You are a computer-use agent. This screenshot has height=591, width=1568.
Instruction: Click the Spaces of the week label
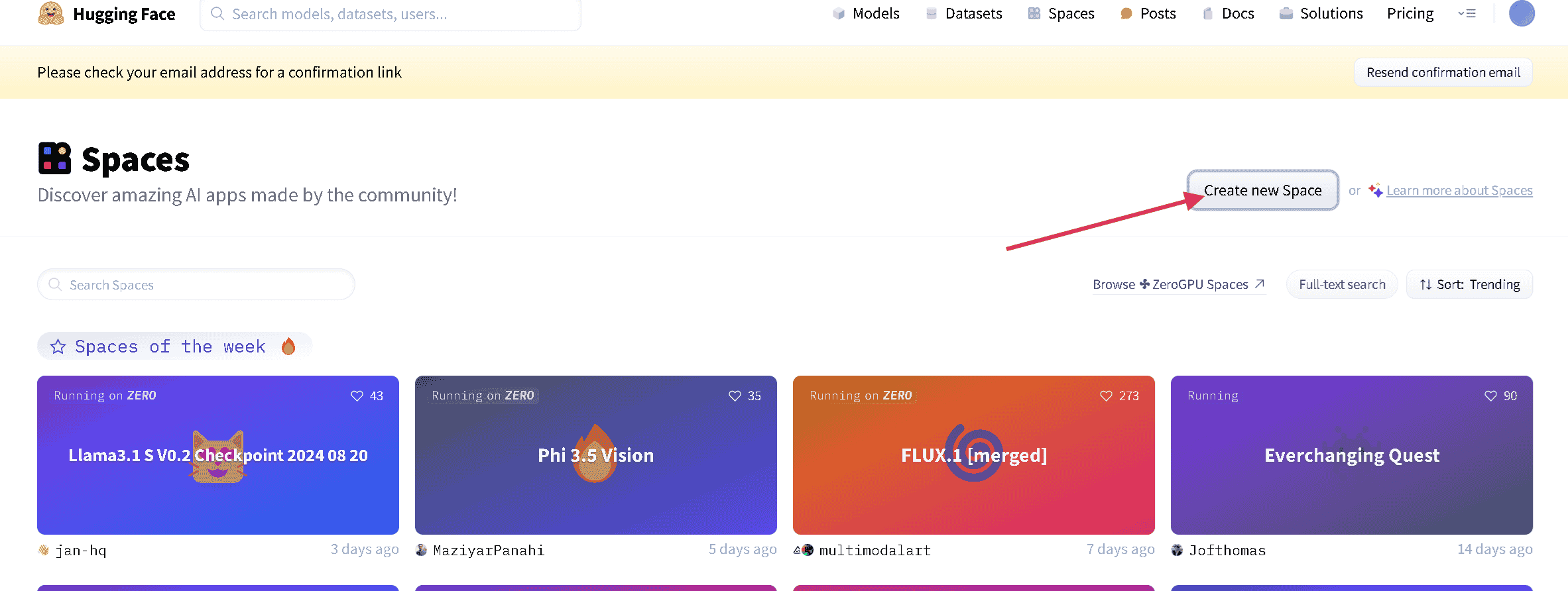click(x=170, y=347)
